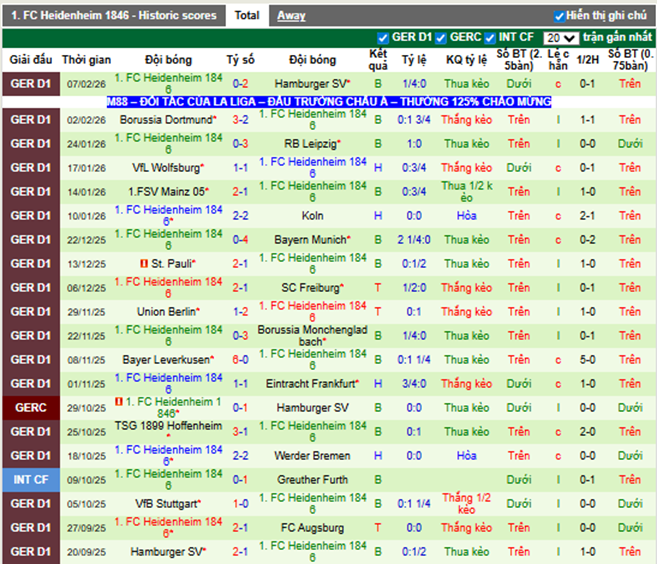Click 'Thắng 1/2 kèo' result in Stuttgart row

(466, 503)
